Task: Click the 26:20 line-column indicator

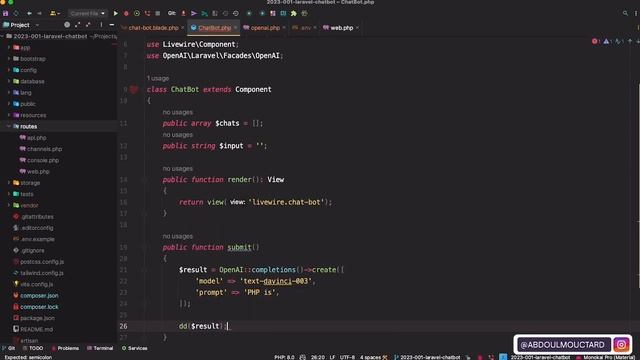Action: (318, 357)
